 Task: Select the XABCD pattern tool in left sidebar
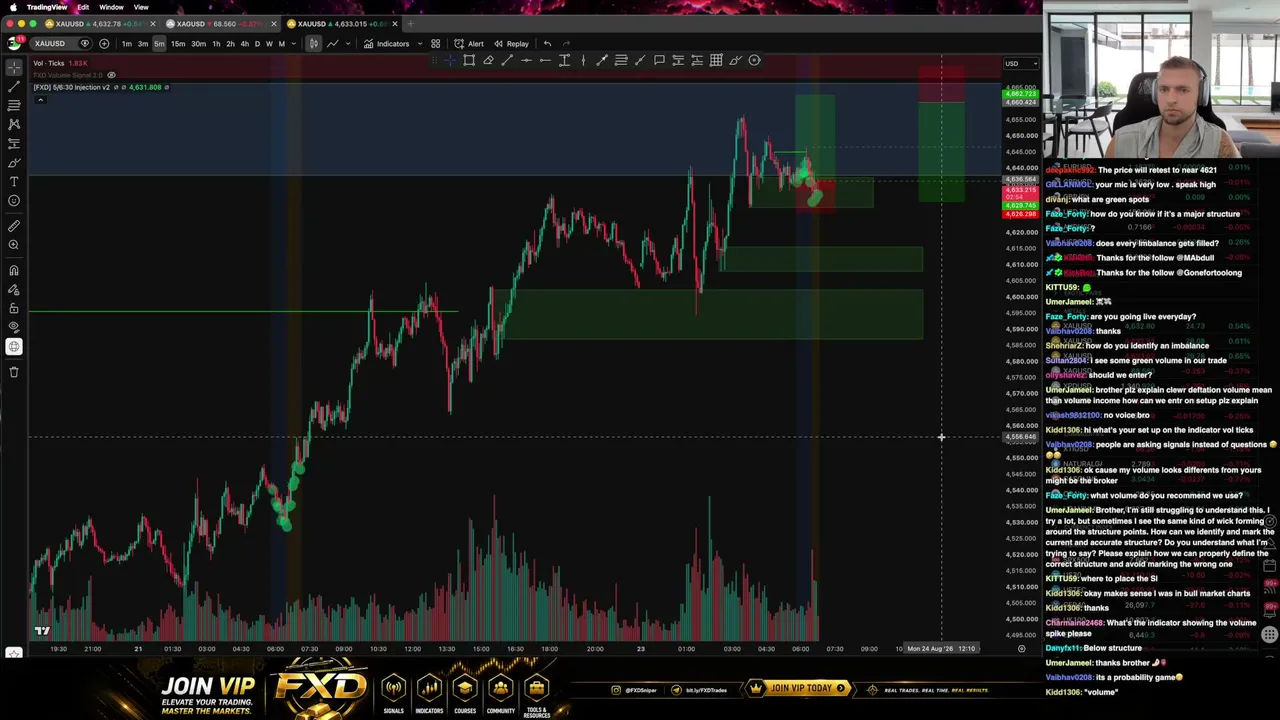coord(14,124)
